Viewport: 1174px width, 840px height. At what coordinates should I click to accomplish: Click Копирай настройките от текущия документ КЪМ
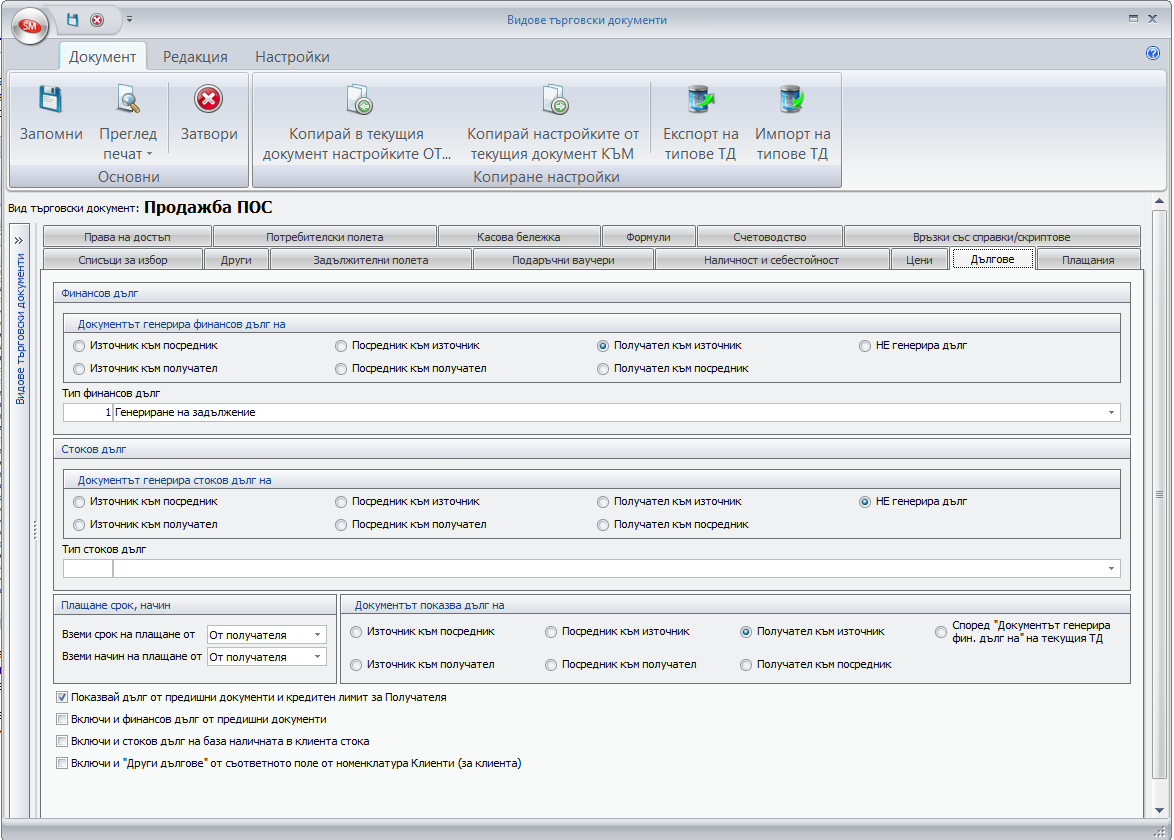[x=553, y=121]
